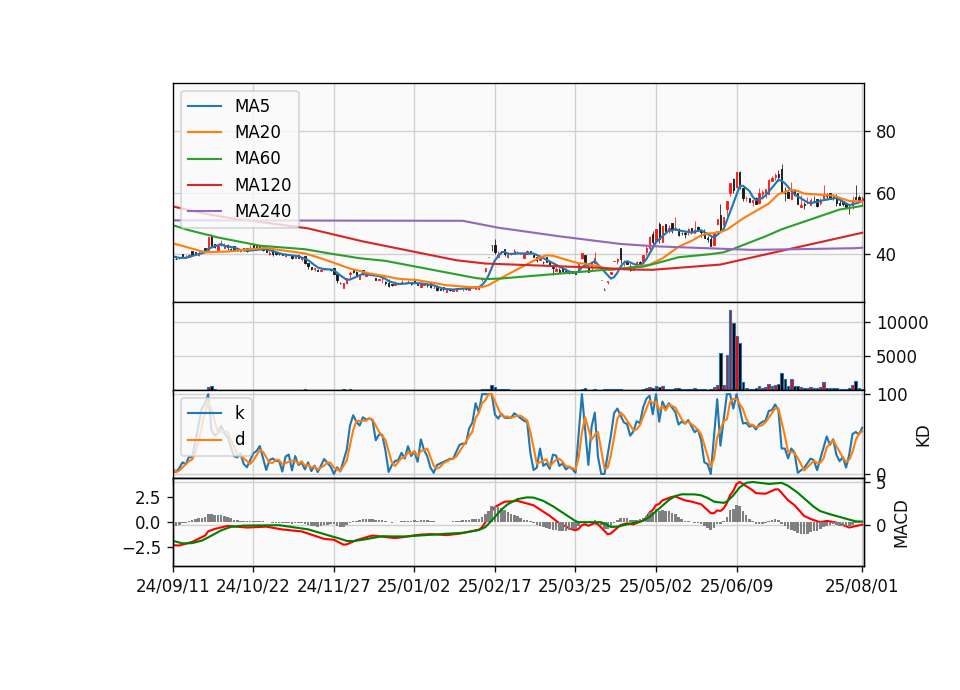This screenshot has width=960, height=690.
Task: Click the 24/11/27 date axis label
Action: 334,586
